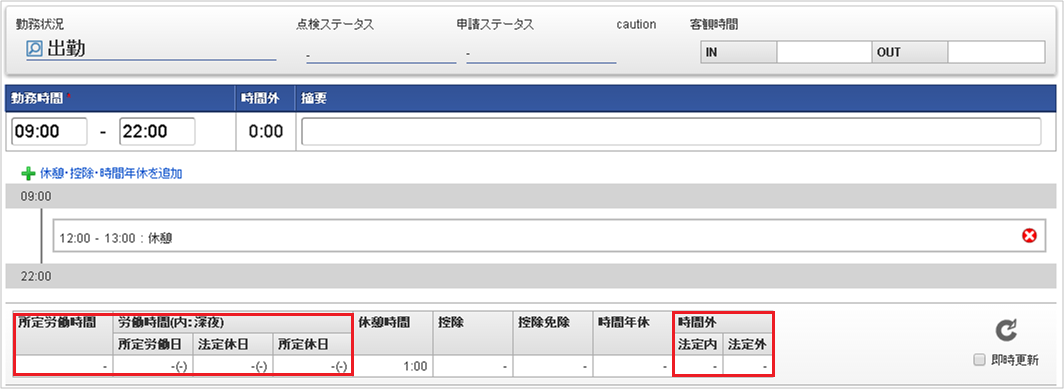1064x389 pixels.
Task: Click the 法定休日 sub-header
Action: coord(233,344)
